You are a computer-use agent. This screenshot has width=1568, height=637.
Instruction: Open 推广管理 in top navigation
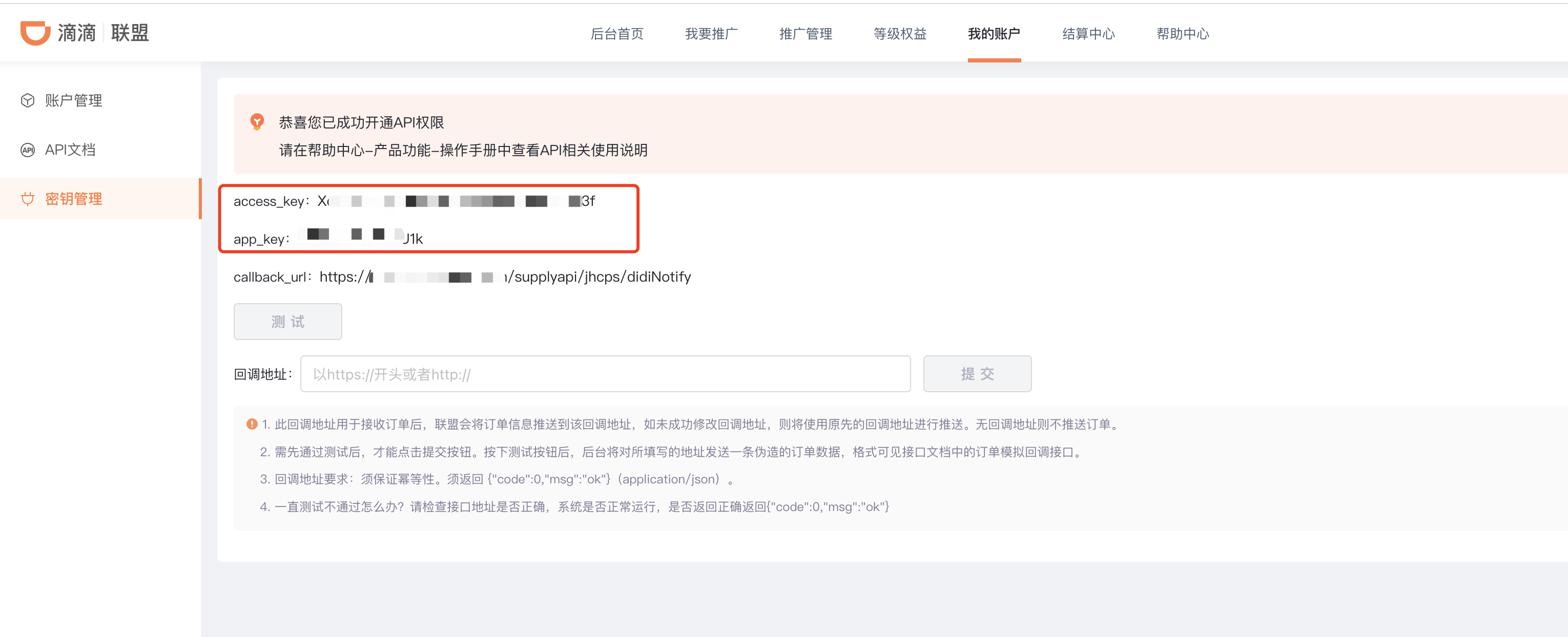806,33
